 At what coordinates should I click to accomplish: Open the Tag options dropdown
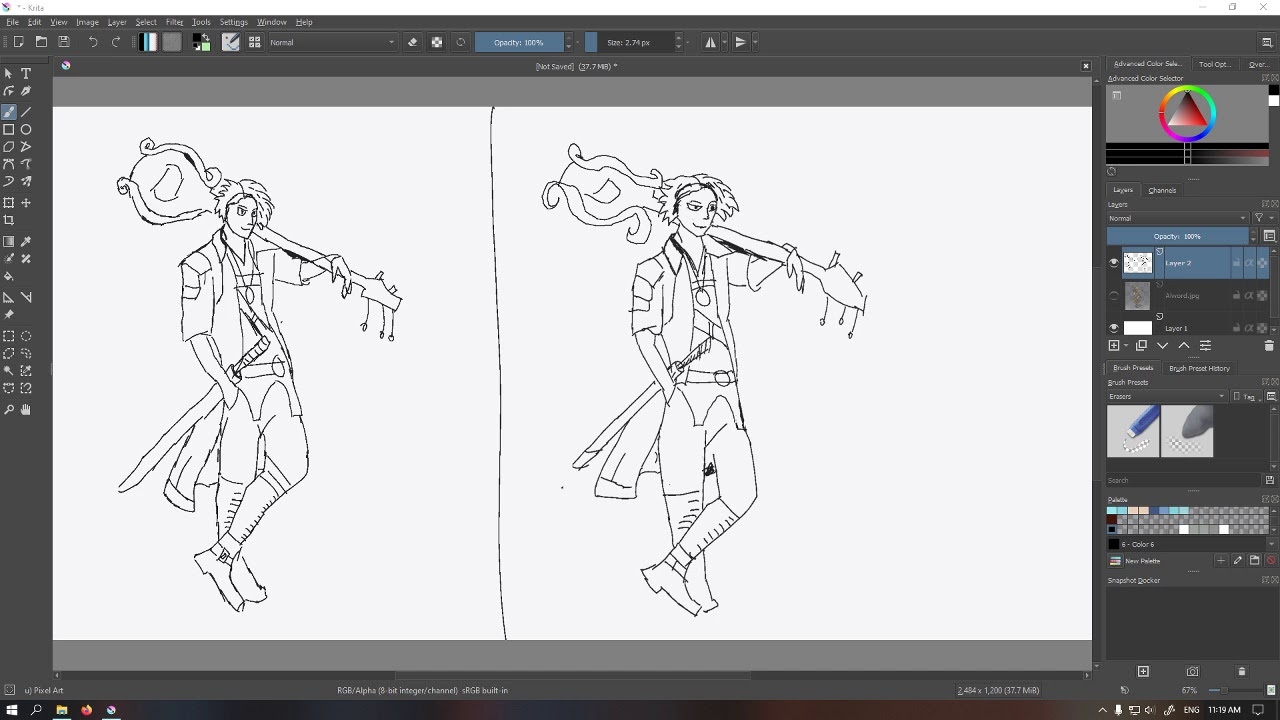click(1247, 396)
